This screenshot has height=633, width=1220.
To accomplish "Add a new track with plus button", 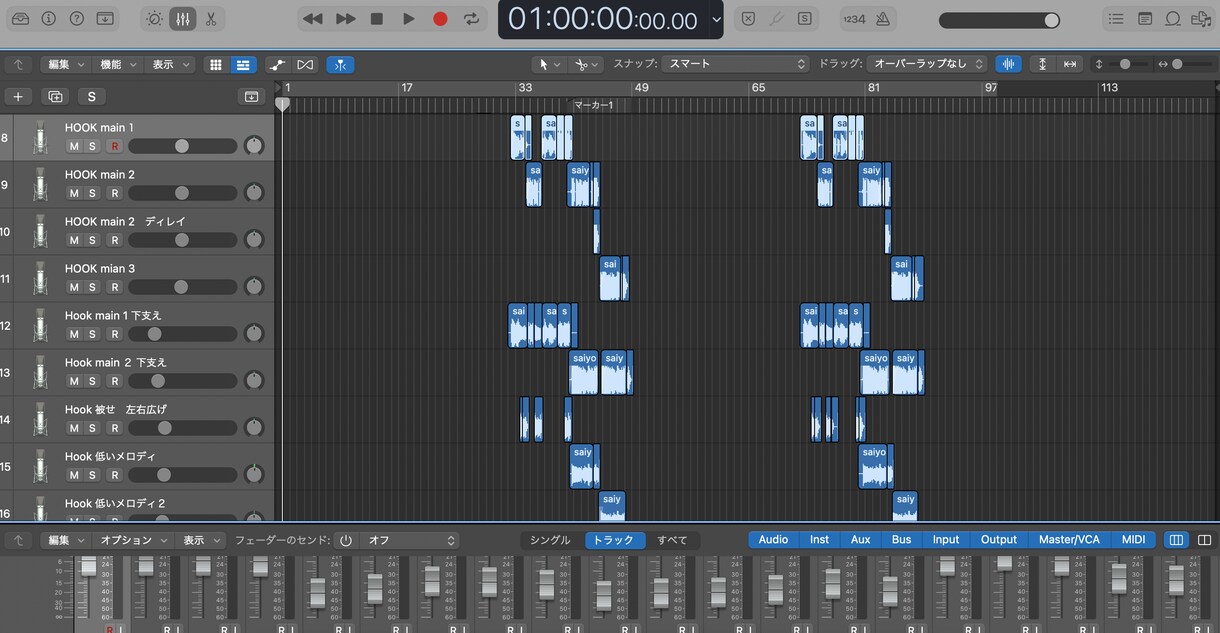I will point(18,97).
